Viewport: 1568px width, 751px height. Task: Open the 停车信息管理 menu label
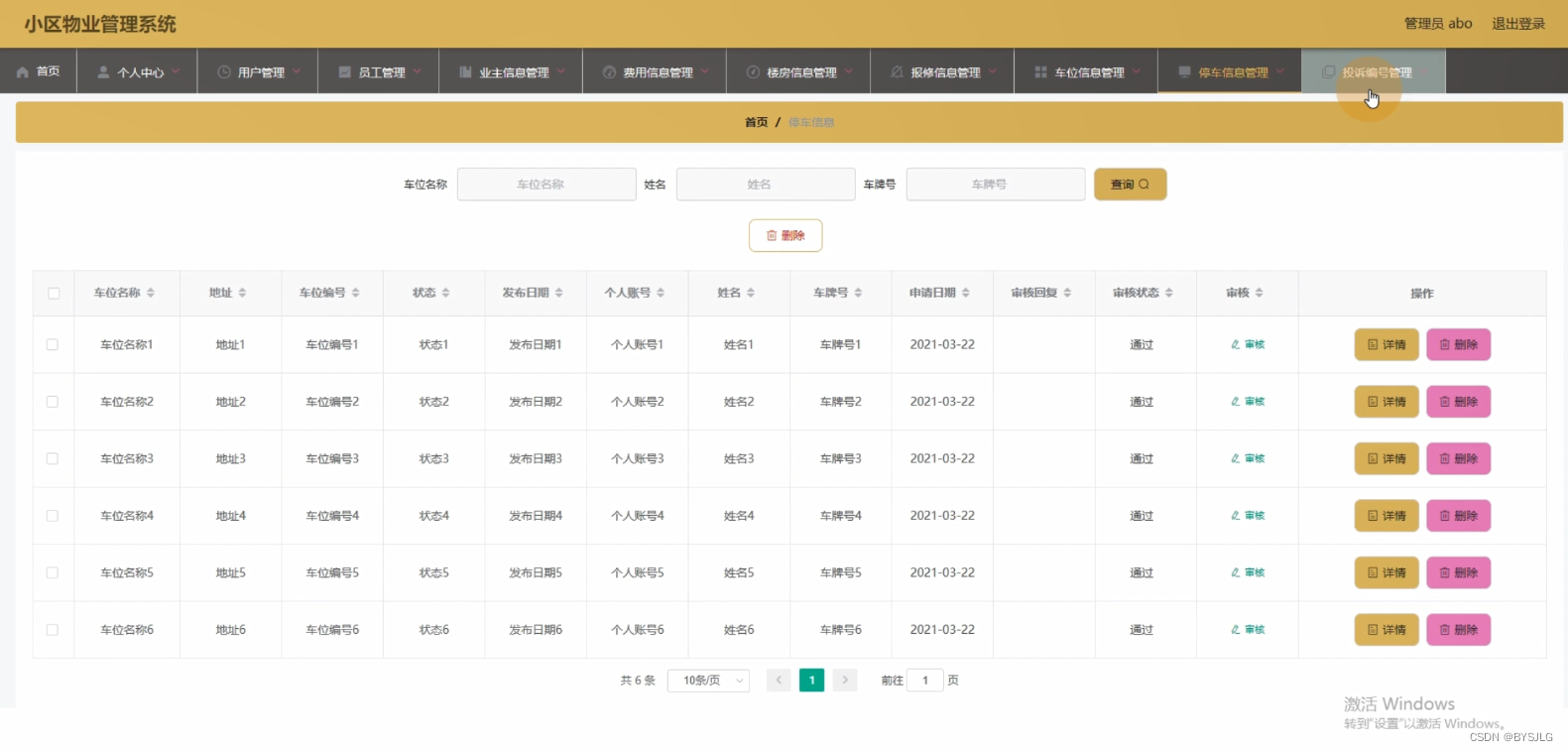coord(1234,72)
